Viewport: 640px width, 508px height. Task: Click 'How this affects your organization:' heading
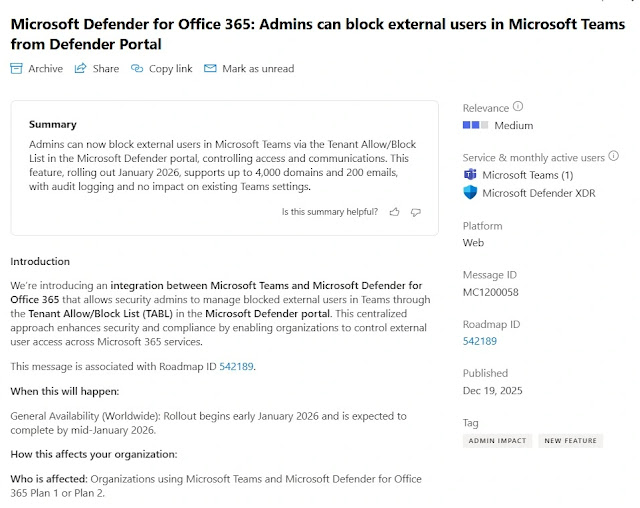click(x=94, y=454)
